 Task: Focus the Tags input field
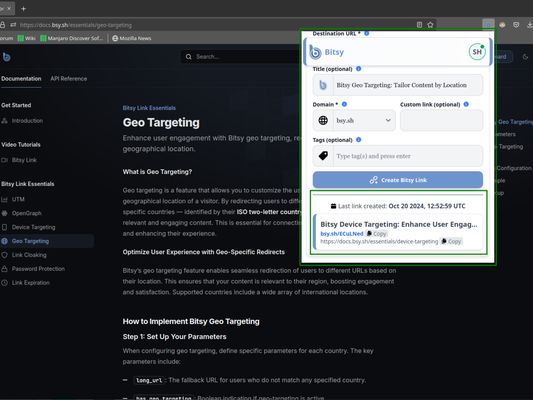coord(407,156)
